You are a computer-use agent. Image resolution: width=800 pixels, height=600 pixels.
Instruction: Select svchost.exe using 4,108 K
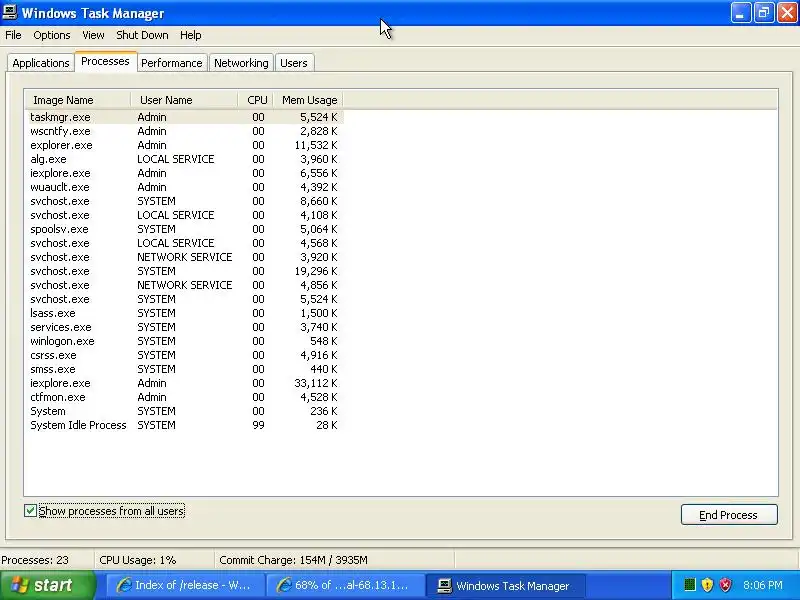pyautogui.click(x=184, y=215)
